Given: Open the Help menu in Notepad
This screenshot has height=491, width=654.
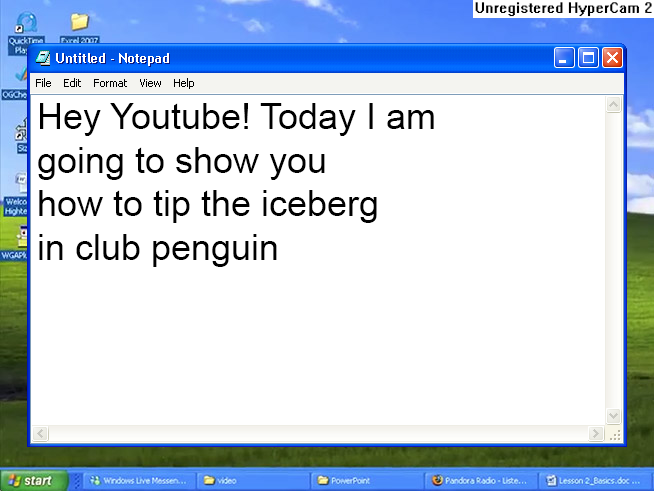Looking at the screenshot, I should (184, 83).
